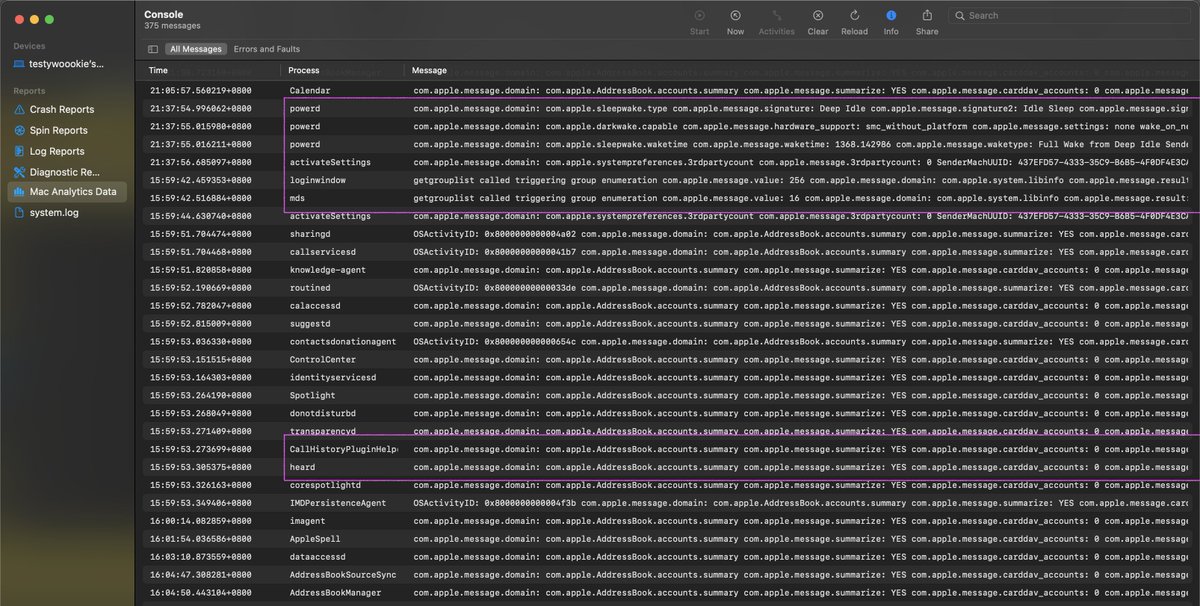Toggle the Info pane off
The image size is (1200, 606).
pos(890,15)
